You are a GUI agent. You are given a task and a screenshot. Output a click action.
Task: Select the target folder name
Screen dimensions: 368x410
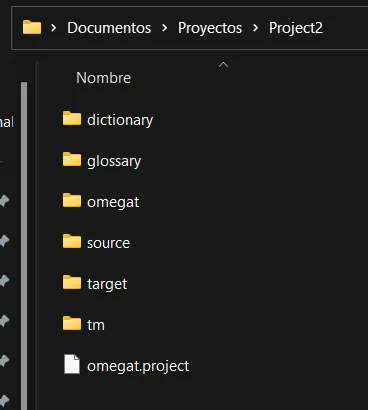click(x=107, y=284)
